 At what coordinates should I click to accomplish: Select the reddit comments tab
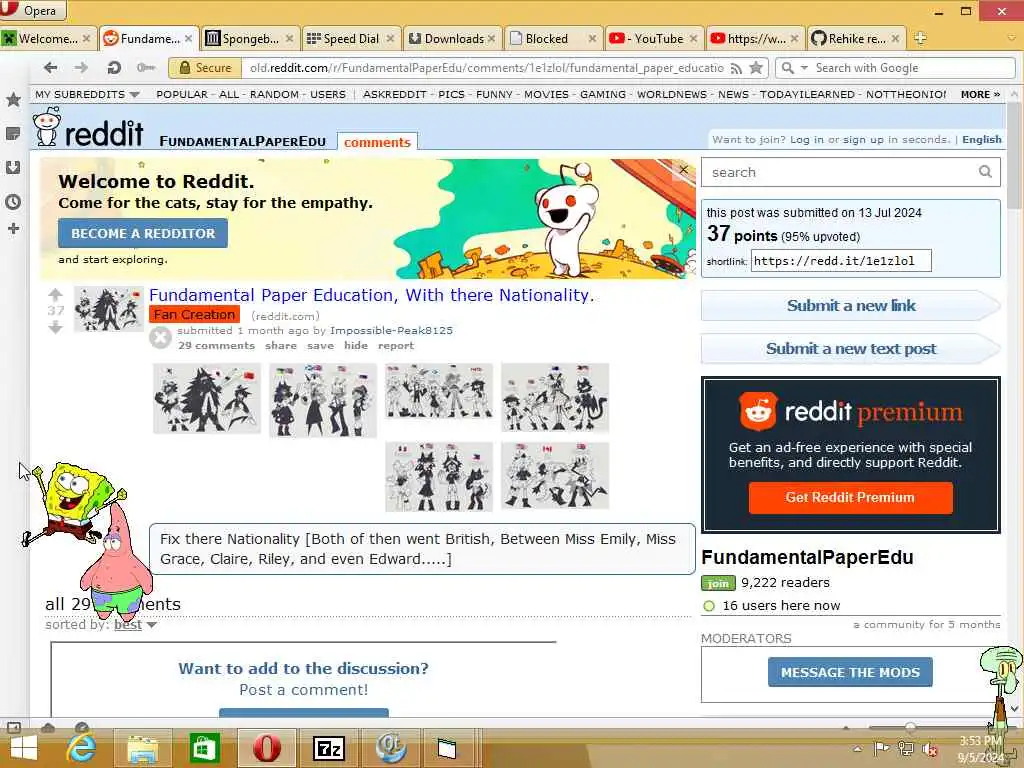click(x=377, y=142)
